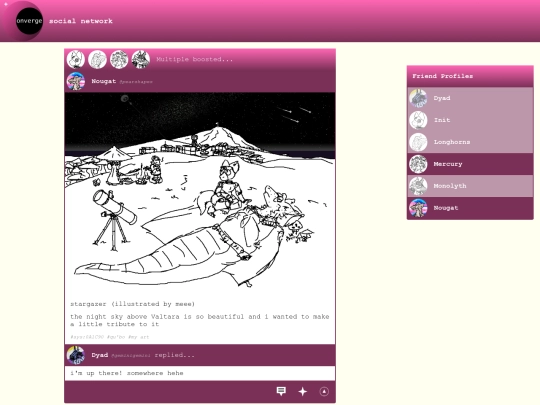
Task: Click the fourth booster avatar in boosted row
Action: pyautogui.click(x=141, y=59)
